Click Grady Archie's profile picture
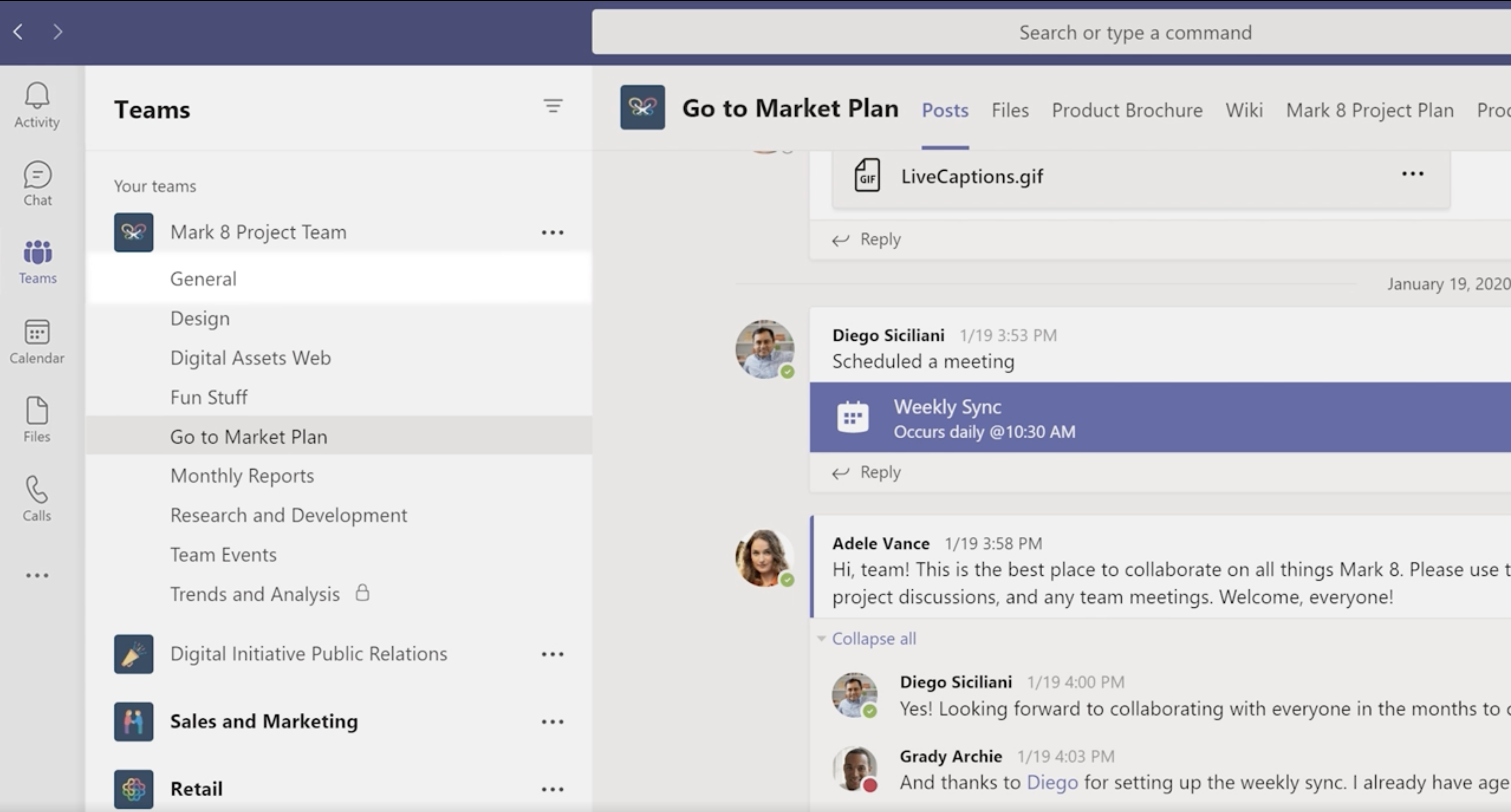1511x812 pixels. point(854,769)
